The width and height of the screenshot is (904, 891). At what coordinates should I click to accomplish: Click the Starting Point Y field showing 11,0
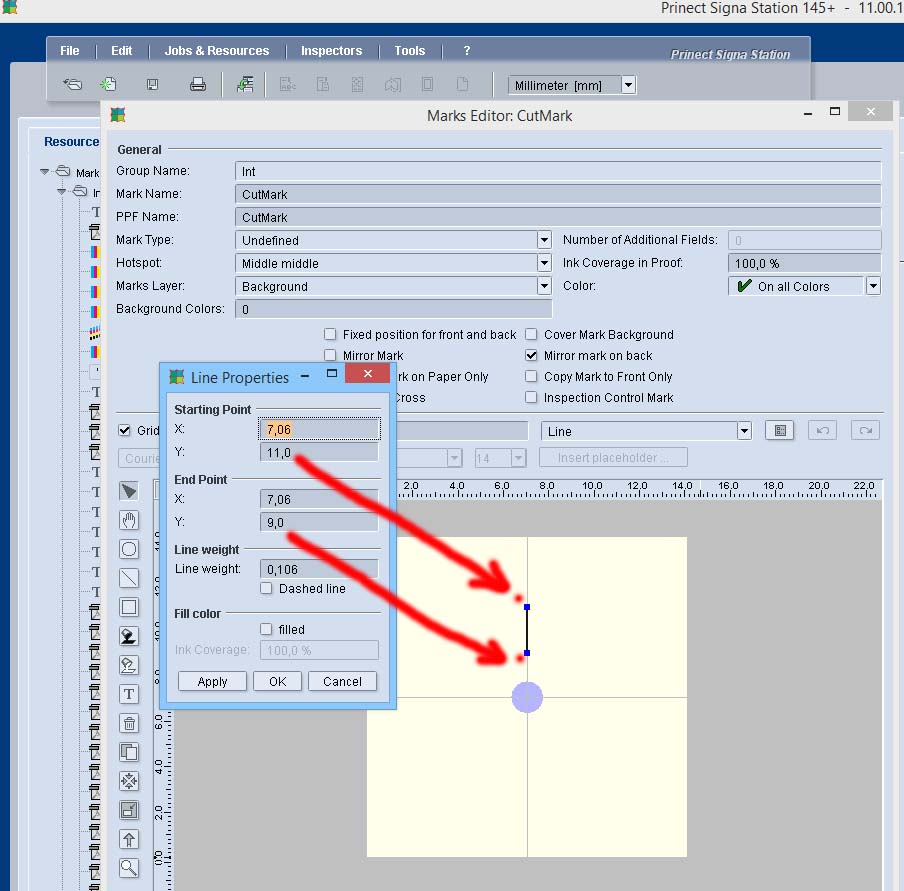pos(319,453)
